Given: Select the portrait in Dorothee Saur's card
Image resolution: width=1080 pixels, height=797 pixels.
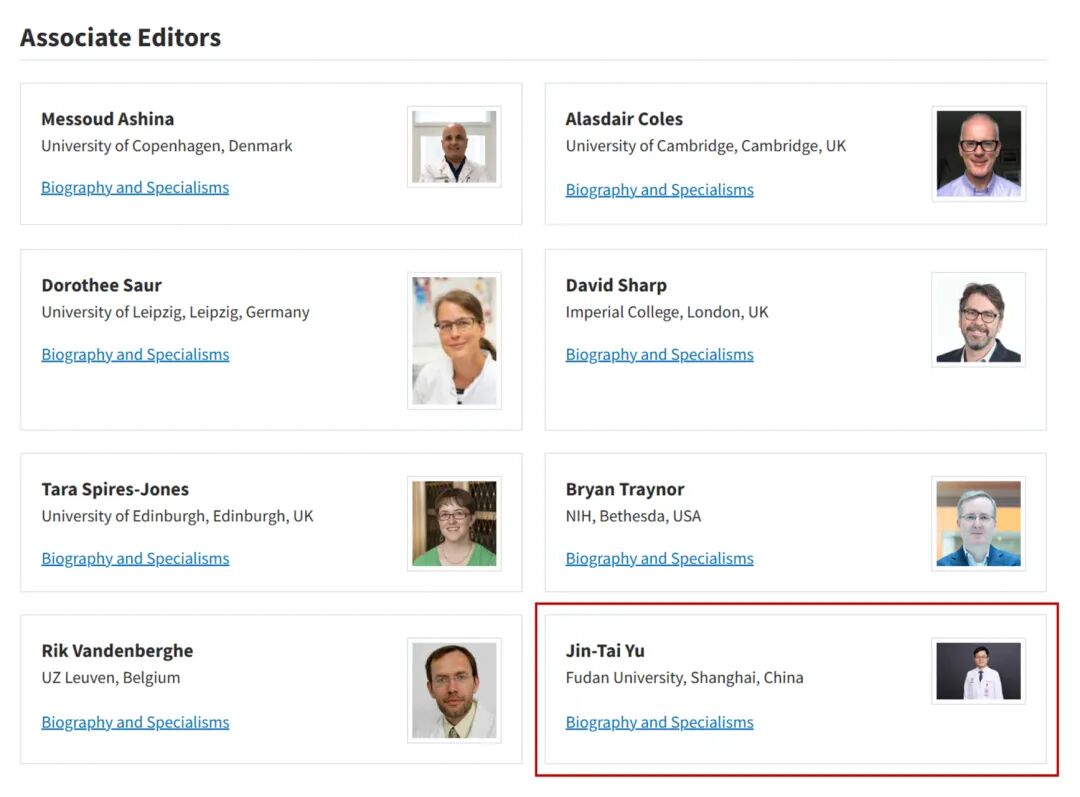Looking at the screenshot, I should tap(454, 341).
